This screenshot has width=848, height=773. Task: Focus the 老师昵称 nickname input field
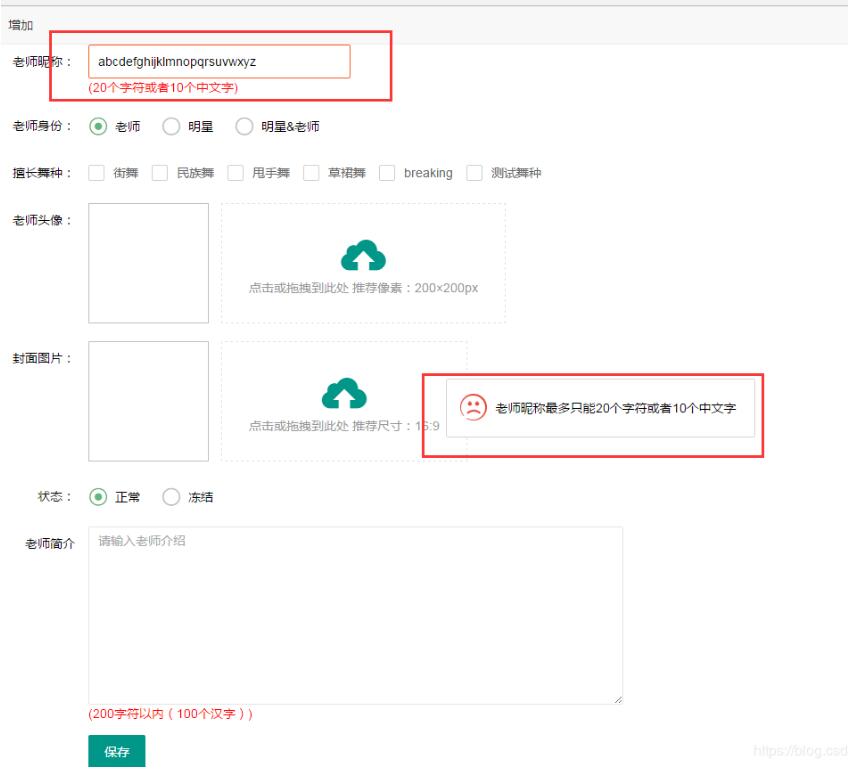[x=219, y=62]
